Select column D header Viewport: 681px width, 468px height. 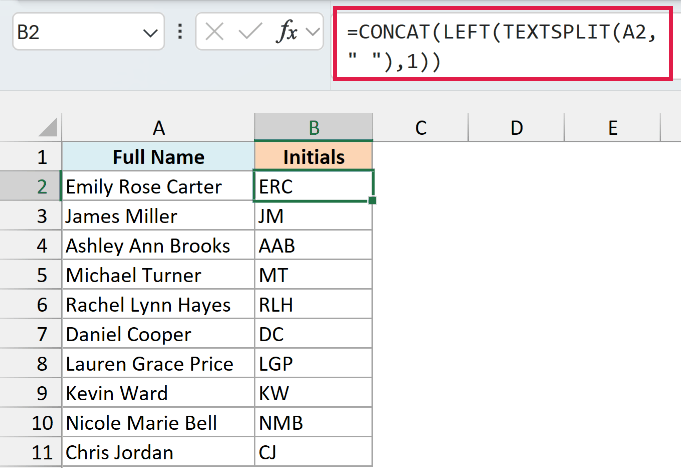coord(516,128)
